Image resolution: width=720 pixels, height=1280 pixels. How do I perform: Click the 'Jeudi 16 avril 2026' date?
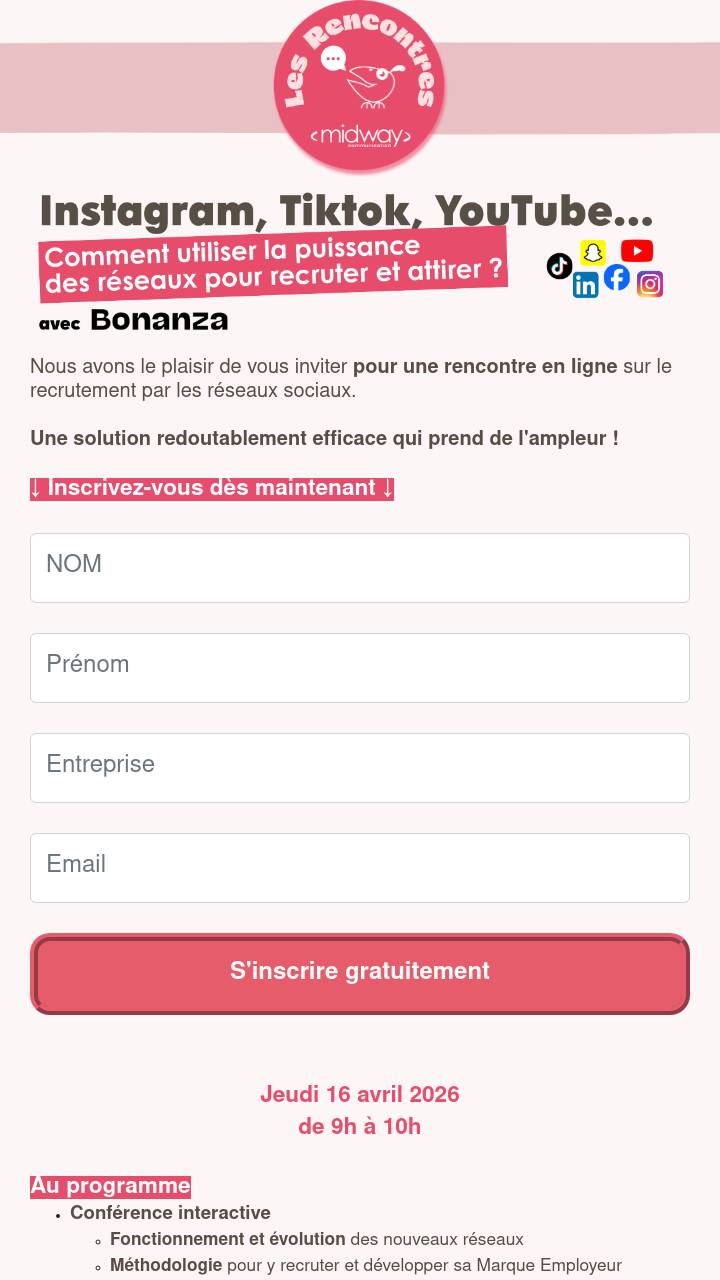360,1094
